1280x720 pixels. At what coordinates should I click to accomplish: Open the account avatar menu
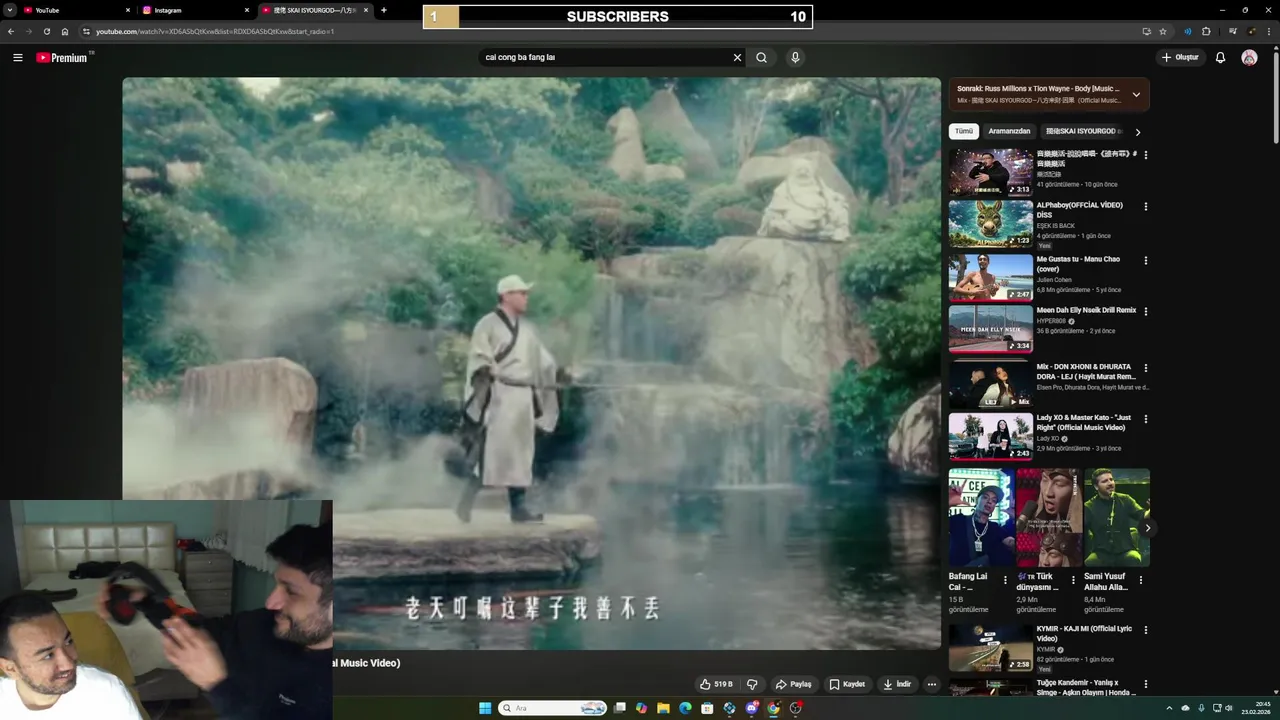tap(1249, 57)
